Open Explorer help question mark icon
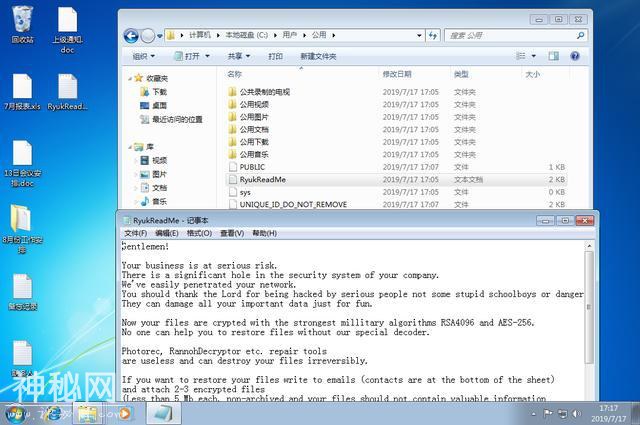The height and width of the screenshot is (425, 640). (x=575, y=56)
